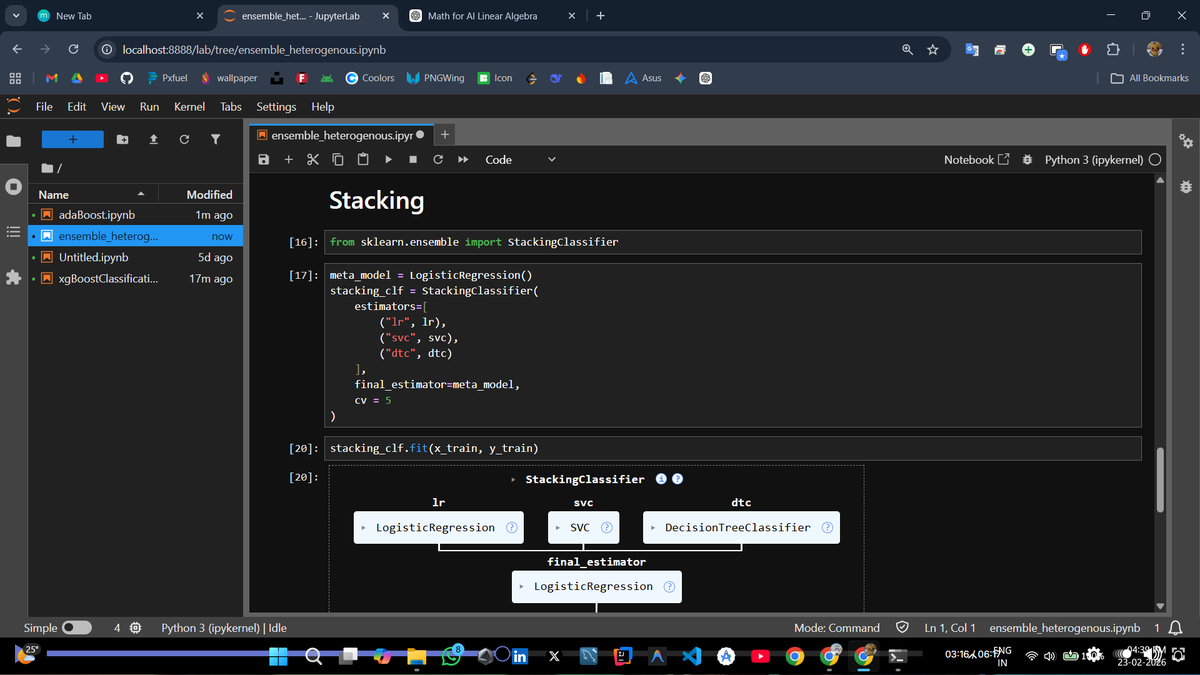Viewport: 1200px width, 675px height.
Task: Enable debugger bug icon in notebook toolbar
Action: click(1028, 160)
